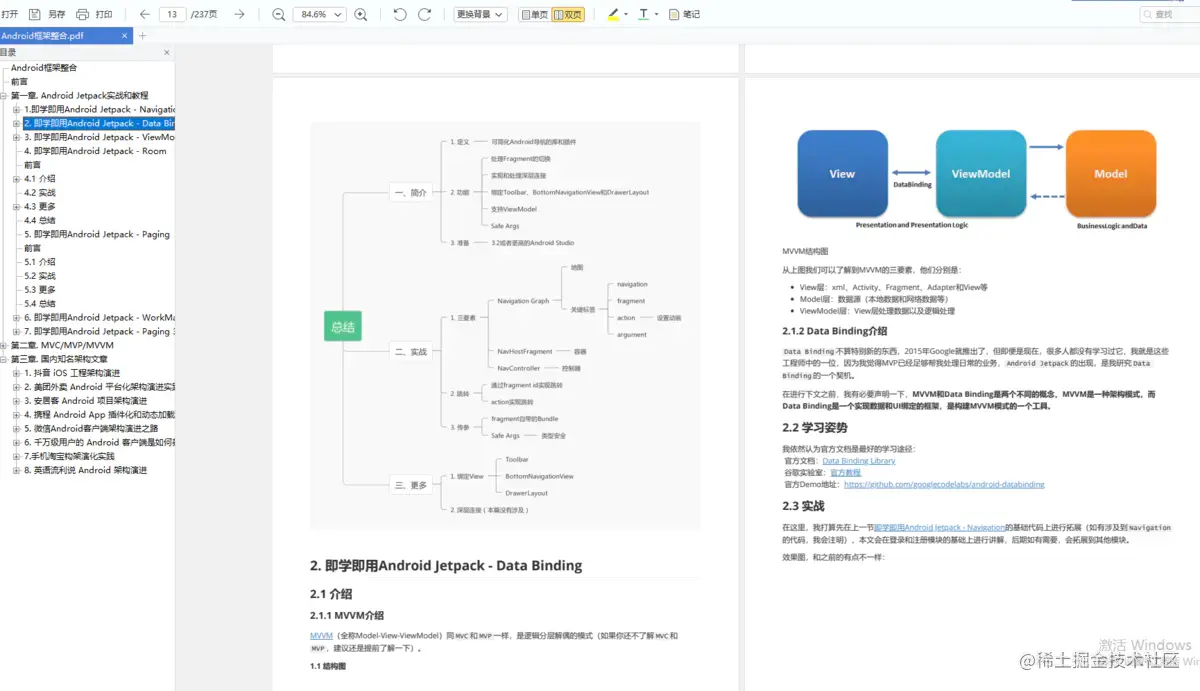This screenshot has width=1200, height=691.
Task: Click the page number field showing 13
Action: pyautogui.click(x=173, y=14)
